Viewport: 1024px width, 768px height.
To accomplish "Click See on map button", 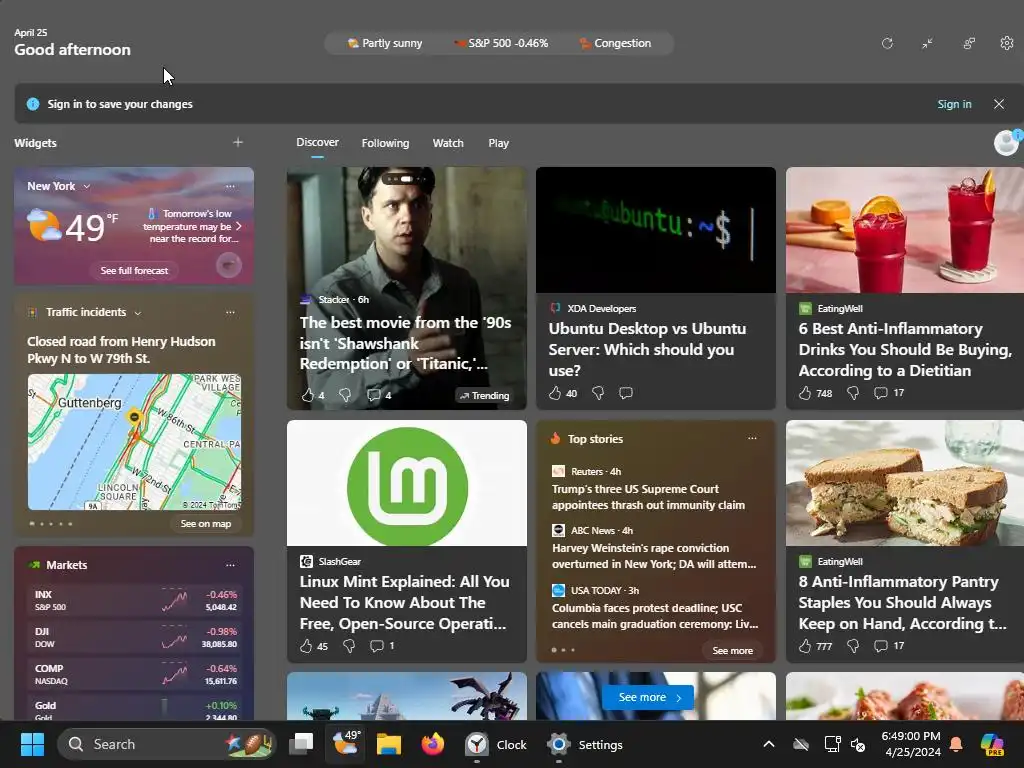I will point(206,524).
